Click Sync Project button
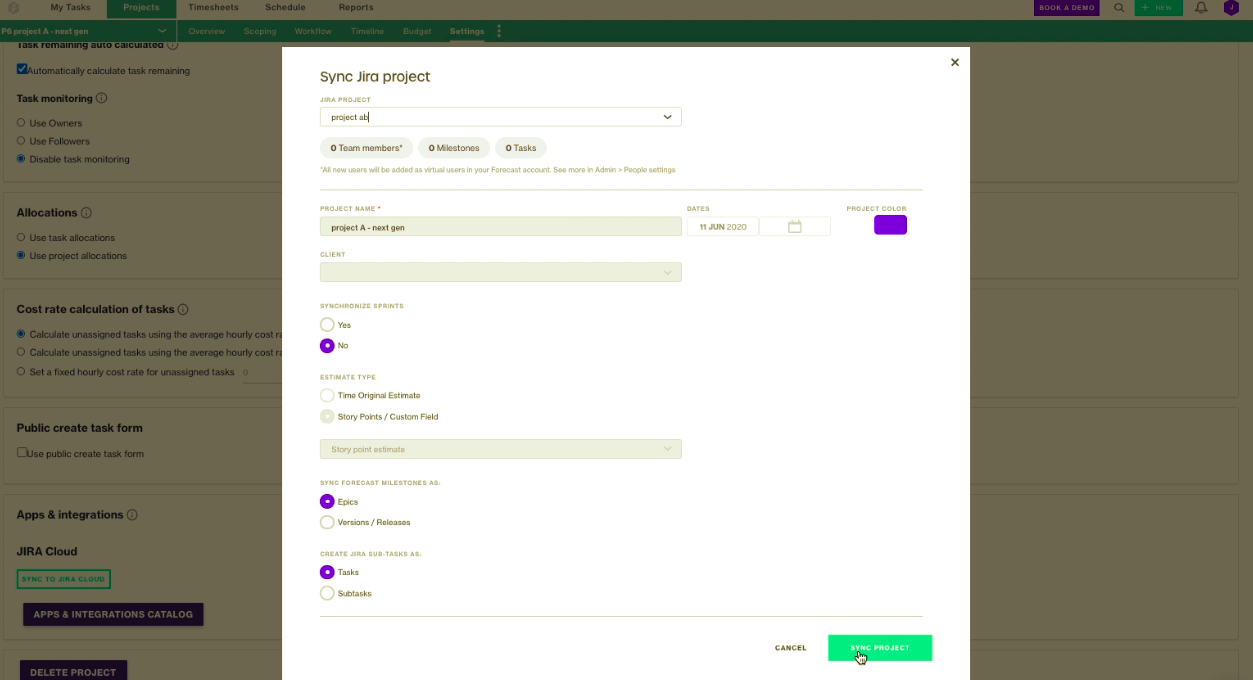This screenshot has height=680, width=1253. (880, 648)
